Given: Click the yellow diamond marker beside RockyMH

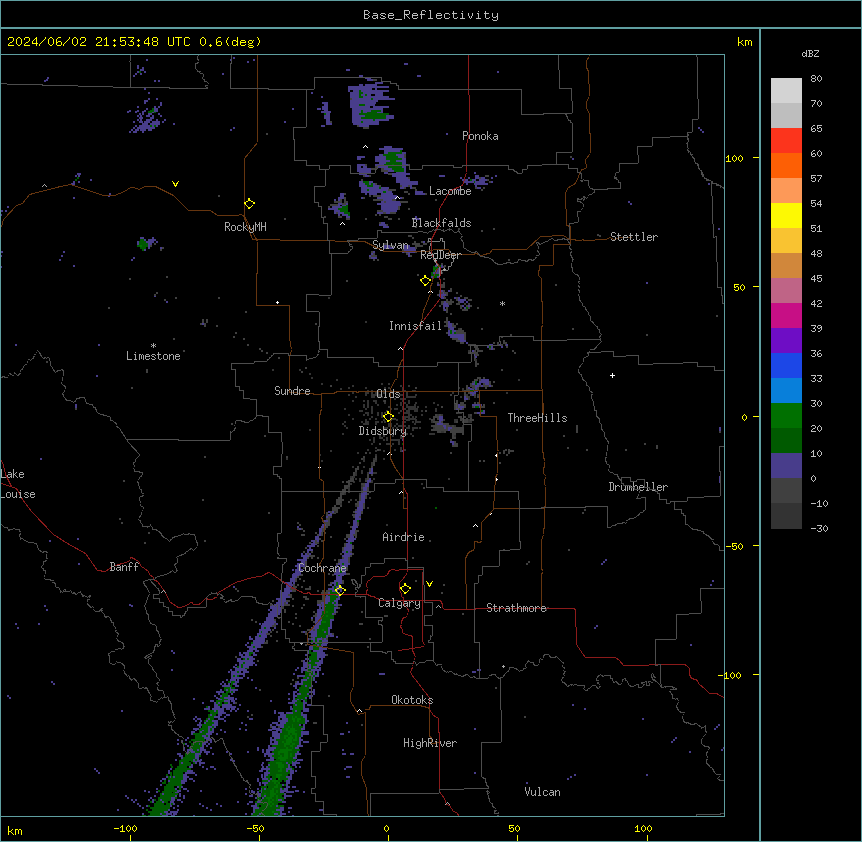Looking at the screenshot, I should pyautogui.click(x=250, y=204).
